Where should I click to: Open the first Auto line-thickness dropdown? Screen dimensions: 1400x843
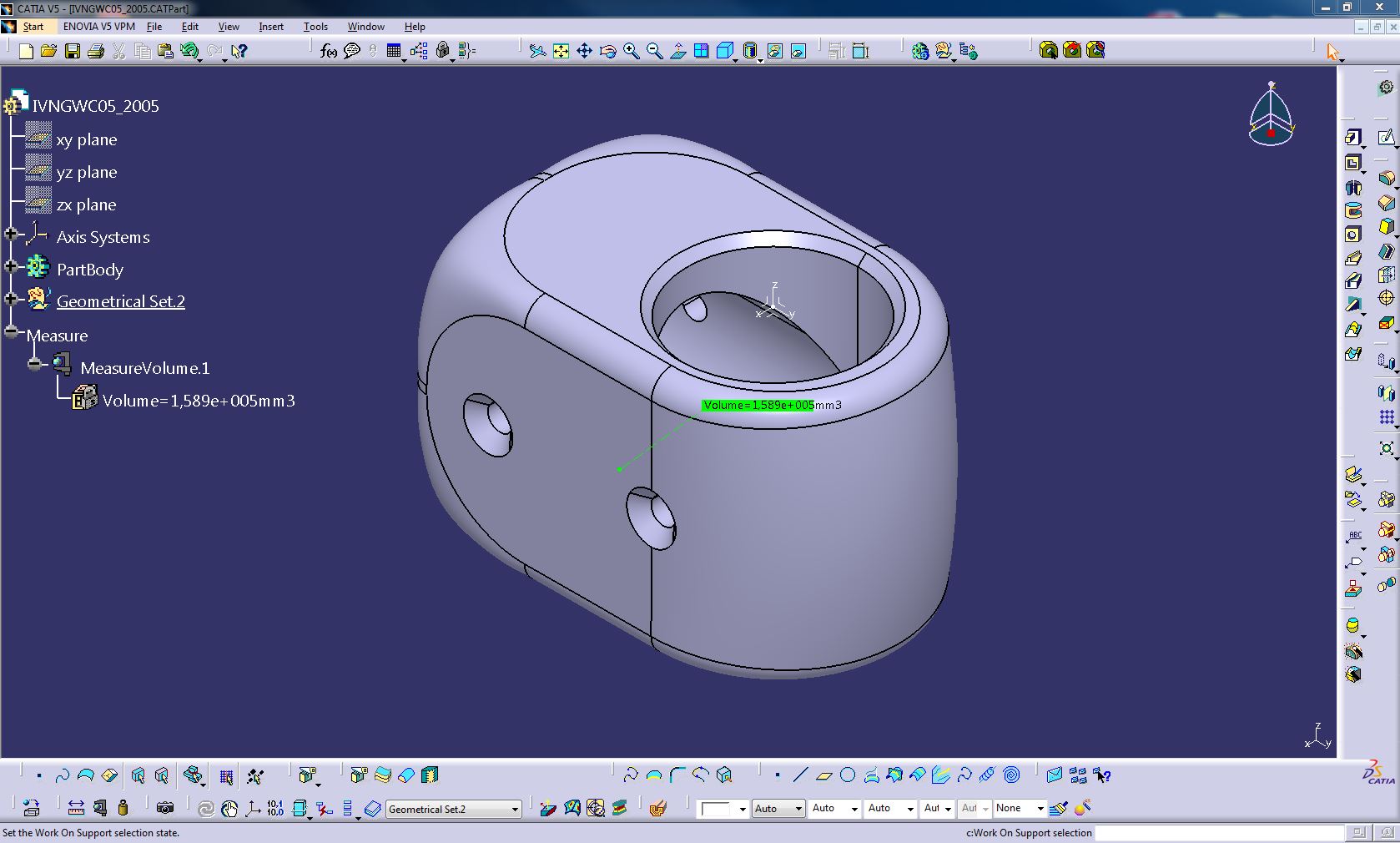778,808
